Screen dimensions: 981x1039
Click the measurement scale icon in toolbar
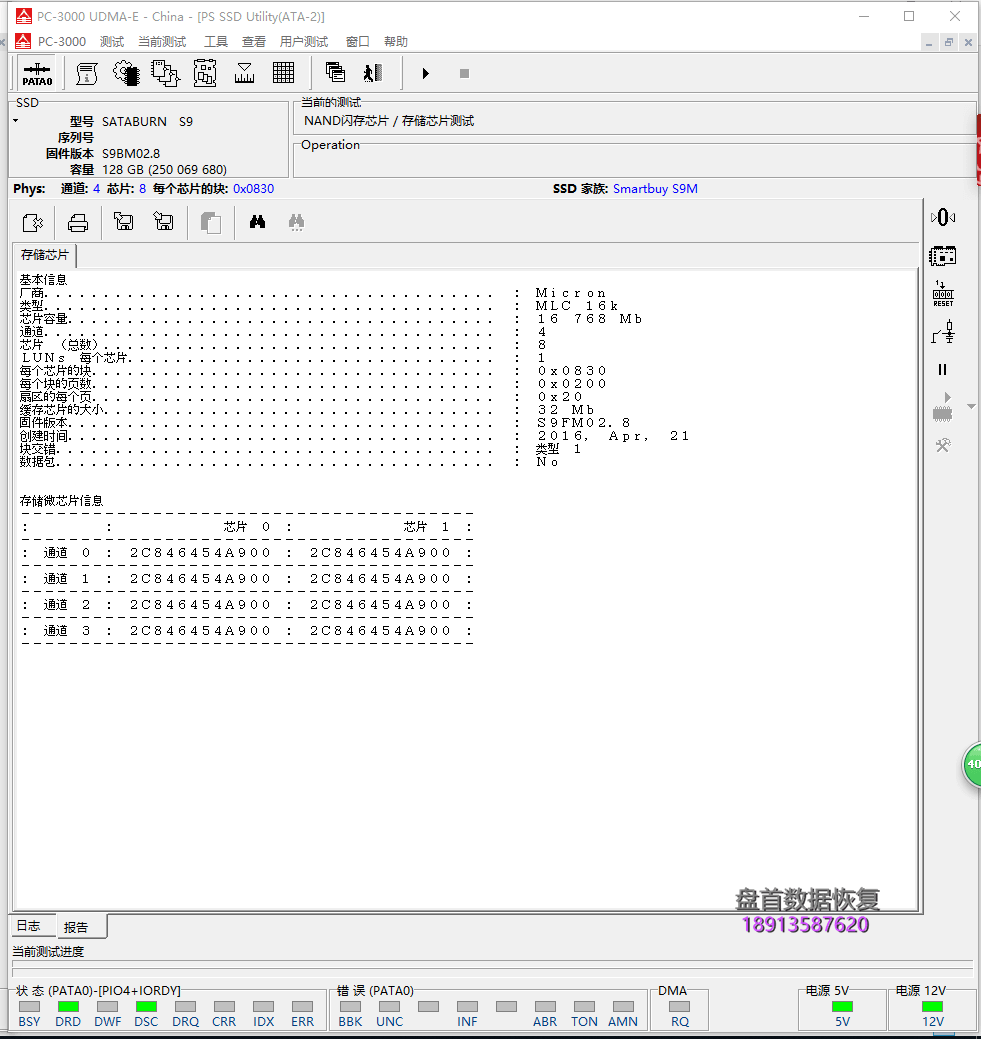point(245,74)
